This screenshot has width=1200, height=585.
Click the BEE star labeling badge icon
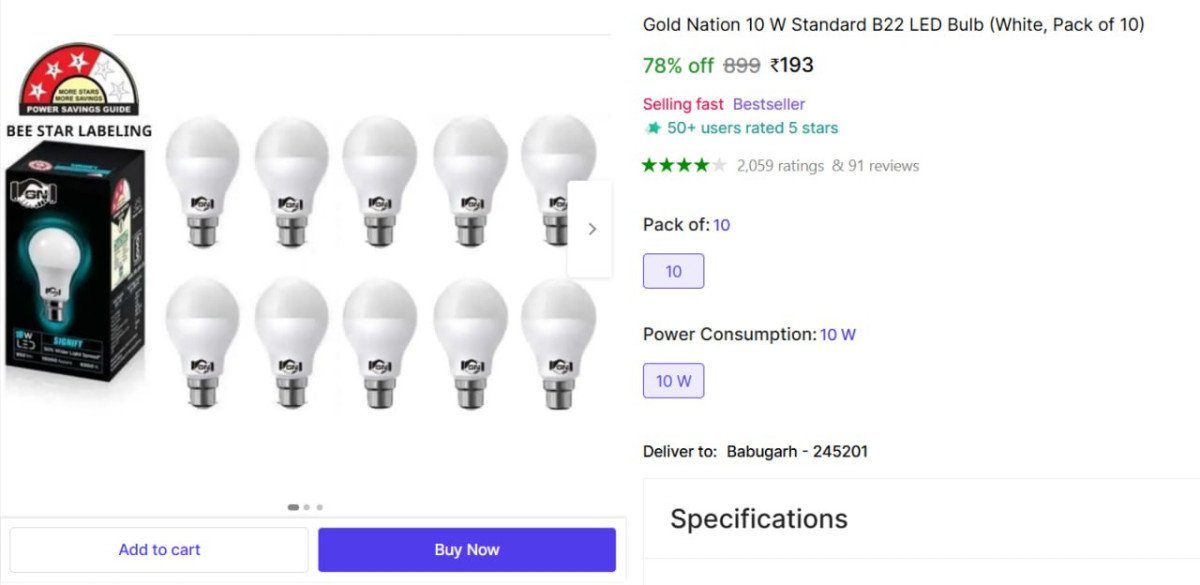[x=79, y=79]
